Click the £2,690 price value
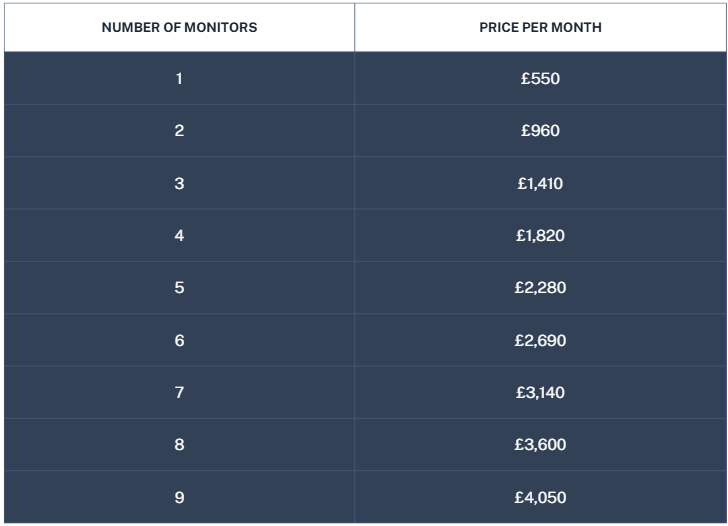Viewport: 728px width, 526px height. 540,340
